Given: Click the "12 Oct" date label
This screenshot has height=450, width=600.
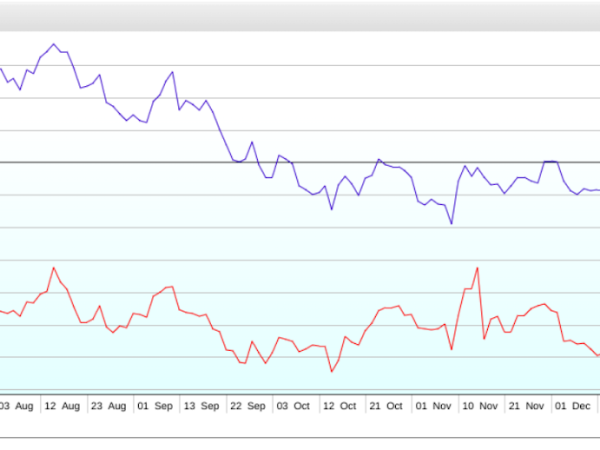Looking at the screenshot, I should [x=340, y=406].
